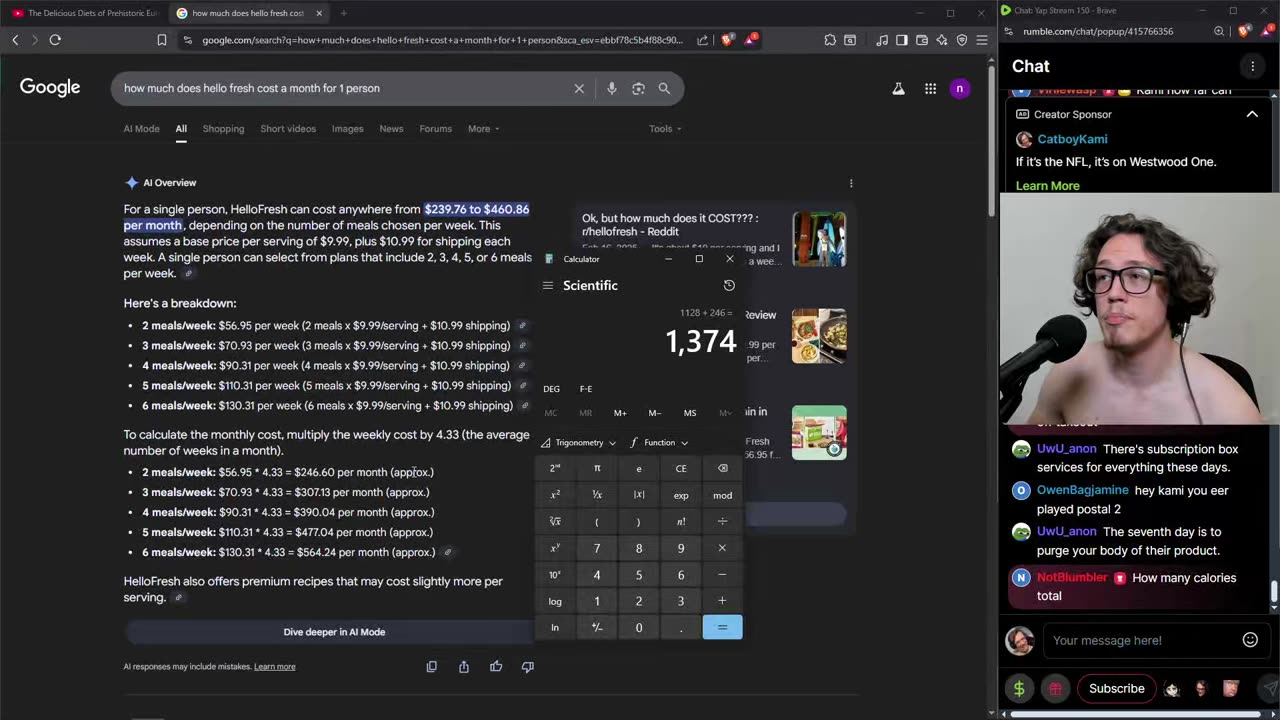This screenshot has height=720, width=1280.
Task: Copy the AI Overview response
Action: (432, 666)
